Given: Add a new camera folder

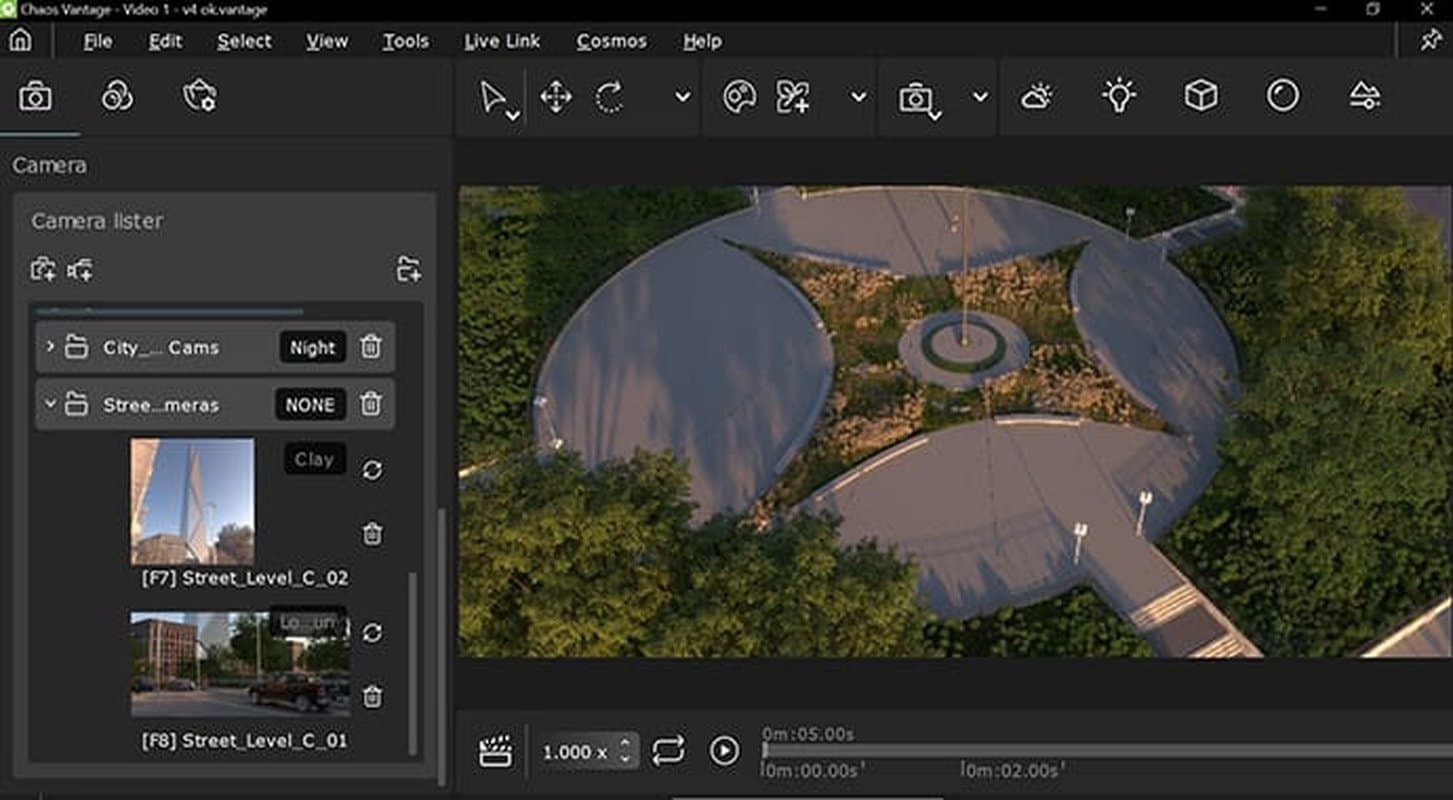Looking at the screenshot, I should 408,269.
